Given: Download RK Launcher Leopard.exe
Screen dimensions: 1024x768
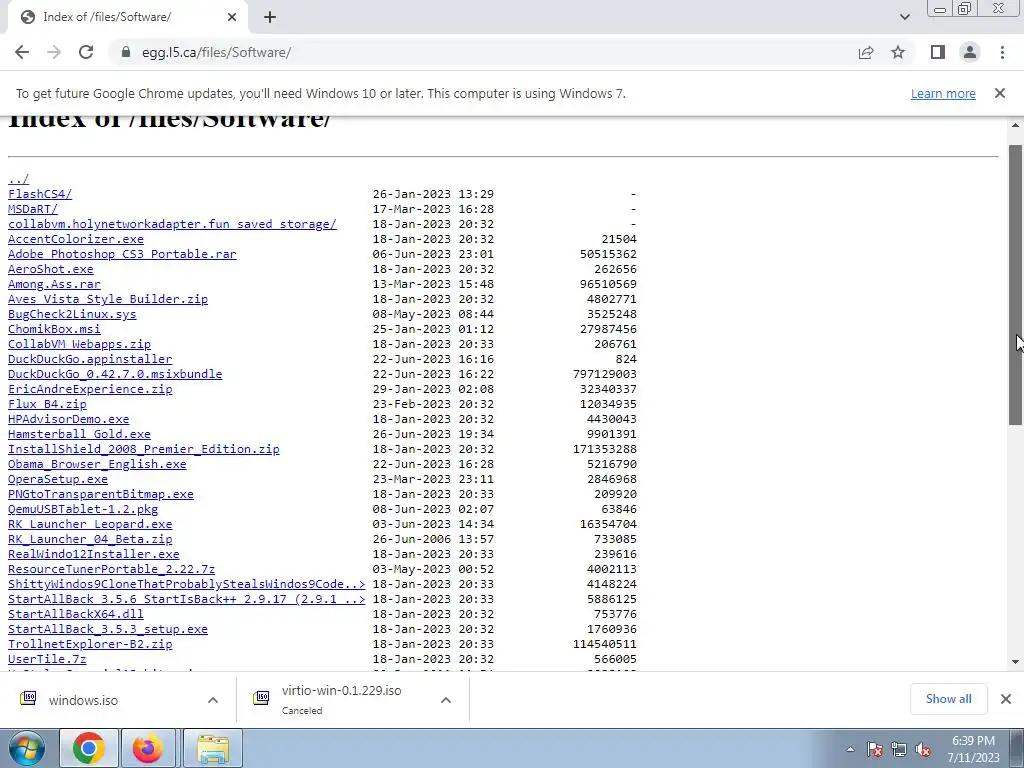Looking at the screenshot, I should (x=90, y=524).
